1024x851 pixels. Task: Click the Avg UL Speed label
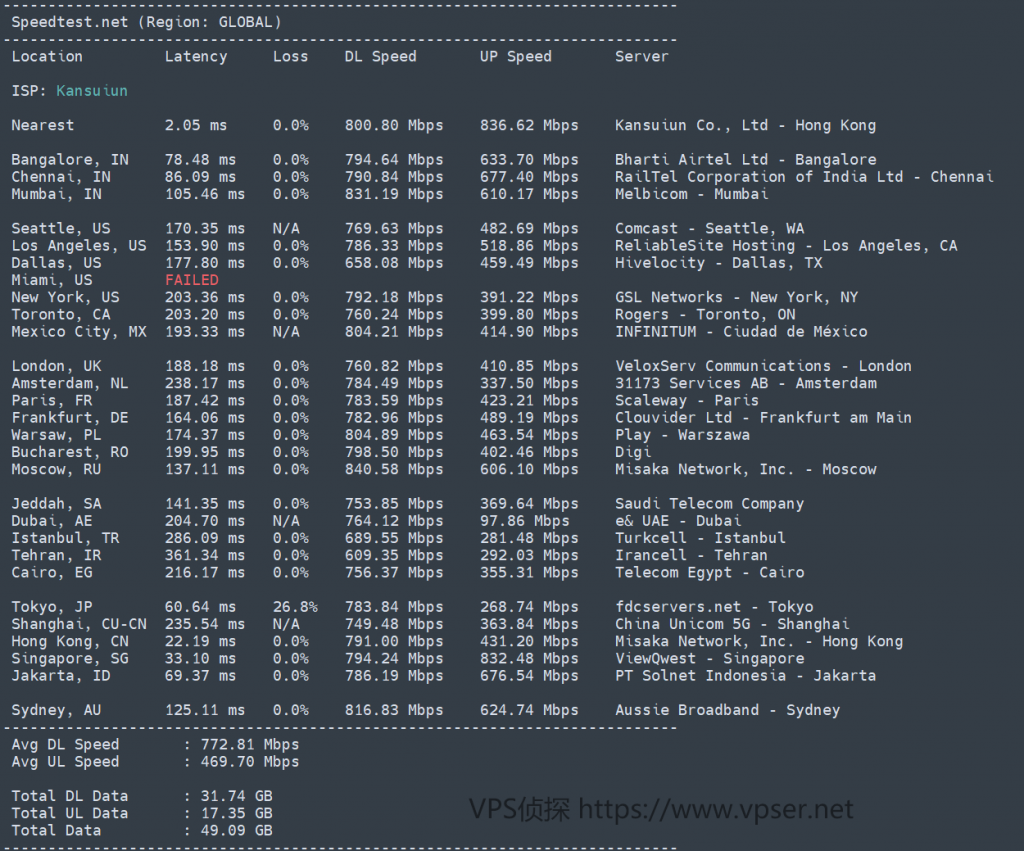point(65,761)
